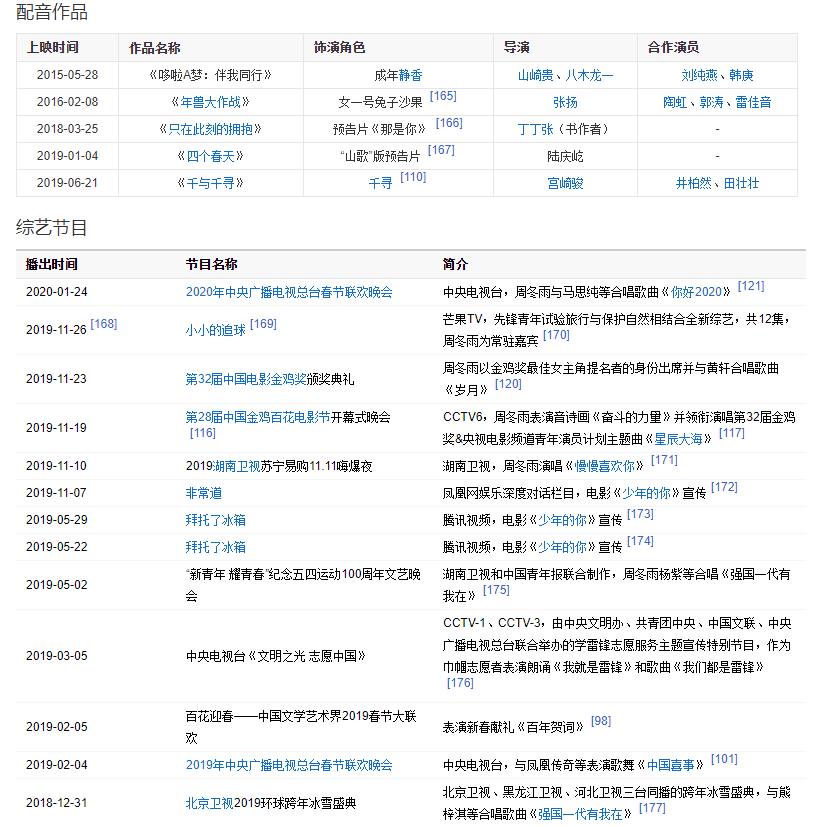Open 北京卫视 channel link

[210, 803]
